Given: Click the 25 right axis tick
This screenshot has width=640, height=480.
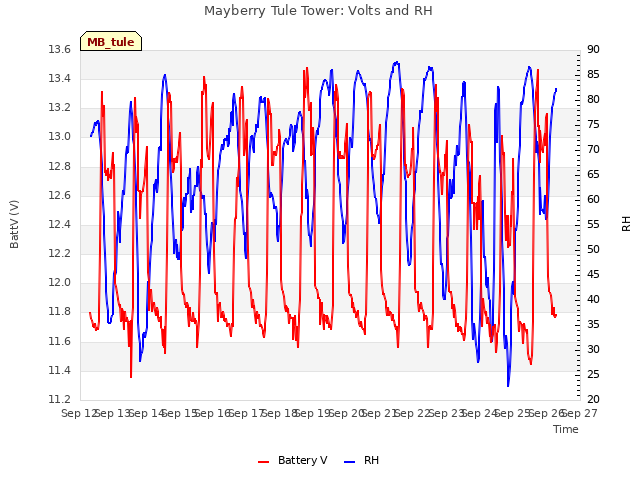Looking at the screenshot, I should (x=593, y=374).
